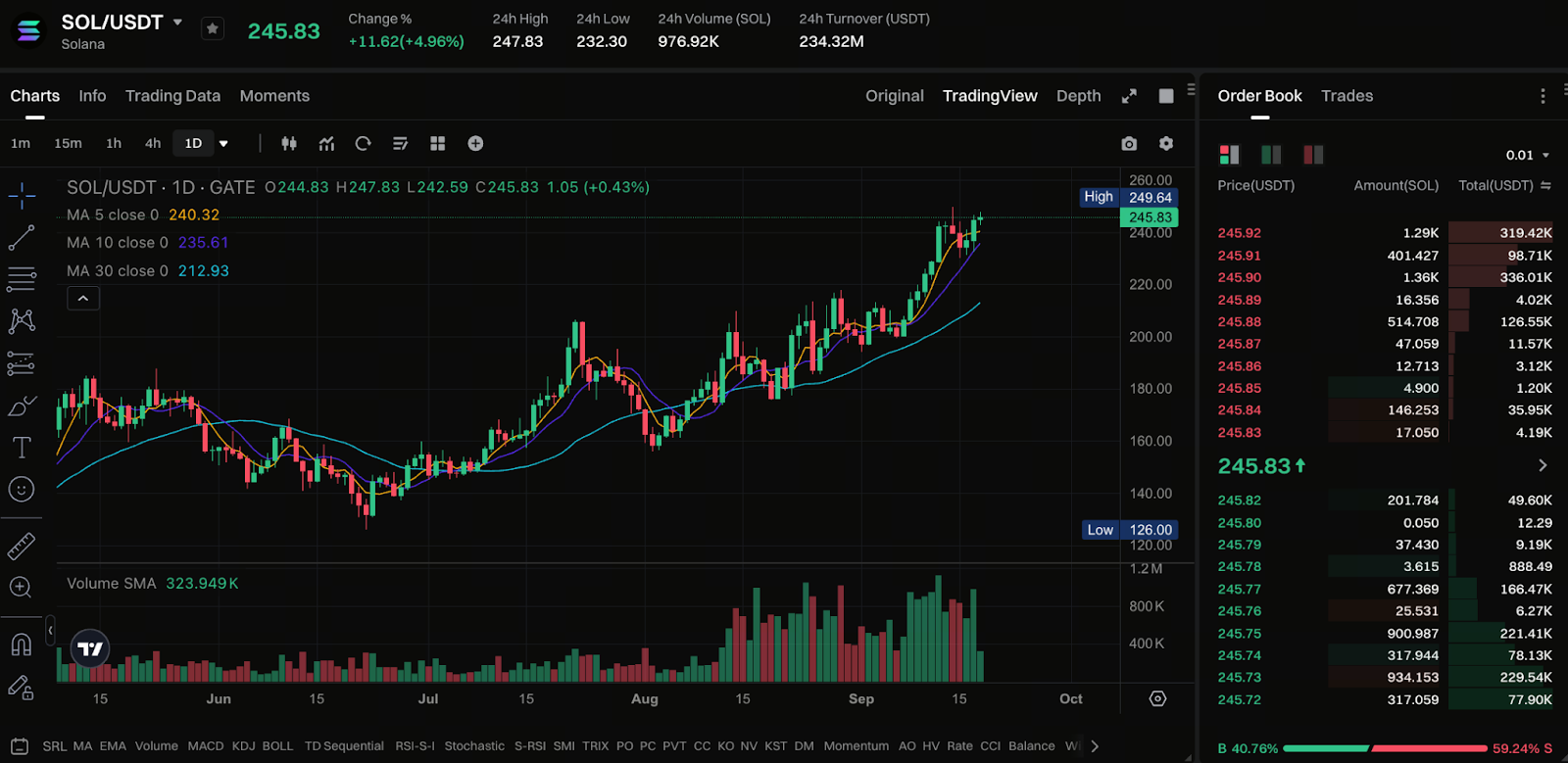Screen dimensions: 1568x763
Task: Select the text annotation tool
Action: (22, 448)
